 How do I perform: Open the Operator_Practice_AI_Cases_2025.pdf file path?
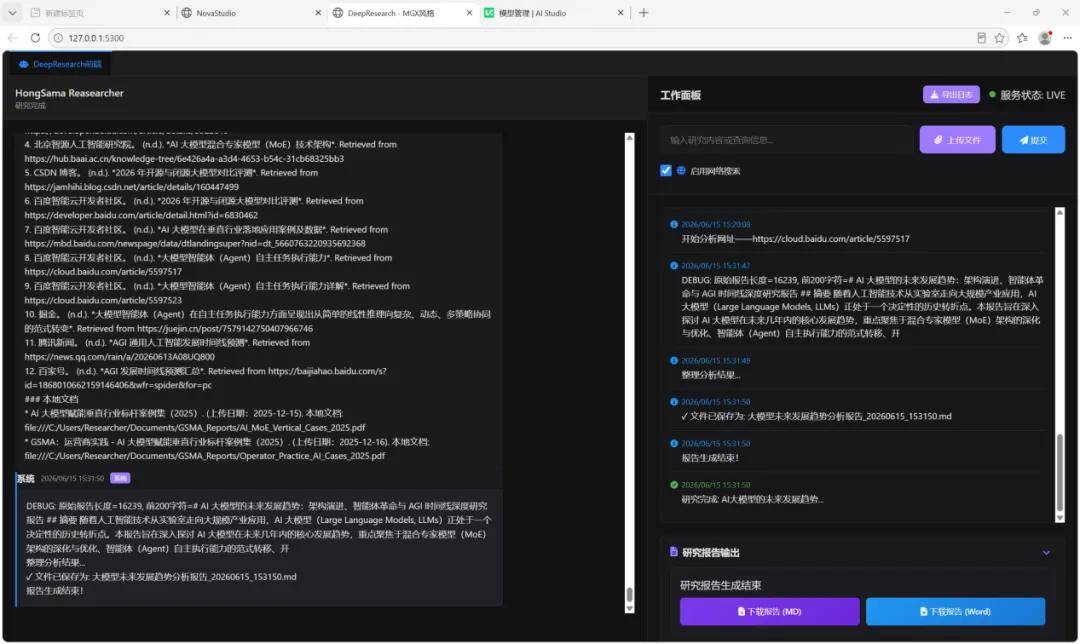click(205, 456)
